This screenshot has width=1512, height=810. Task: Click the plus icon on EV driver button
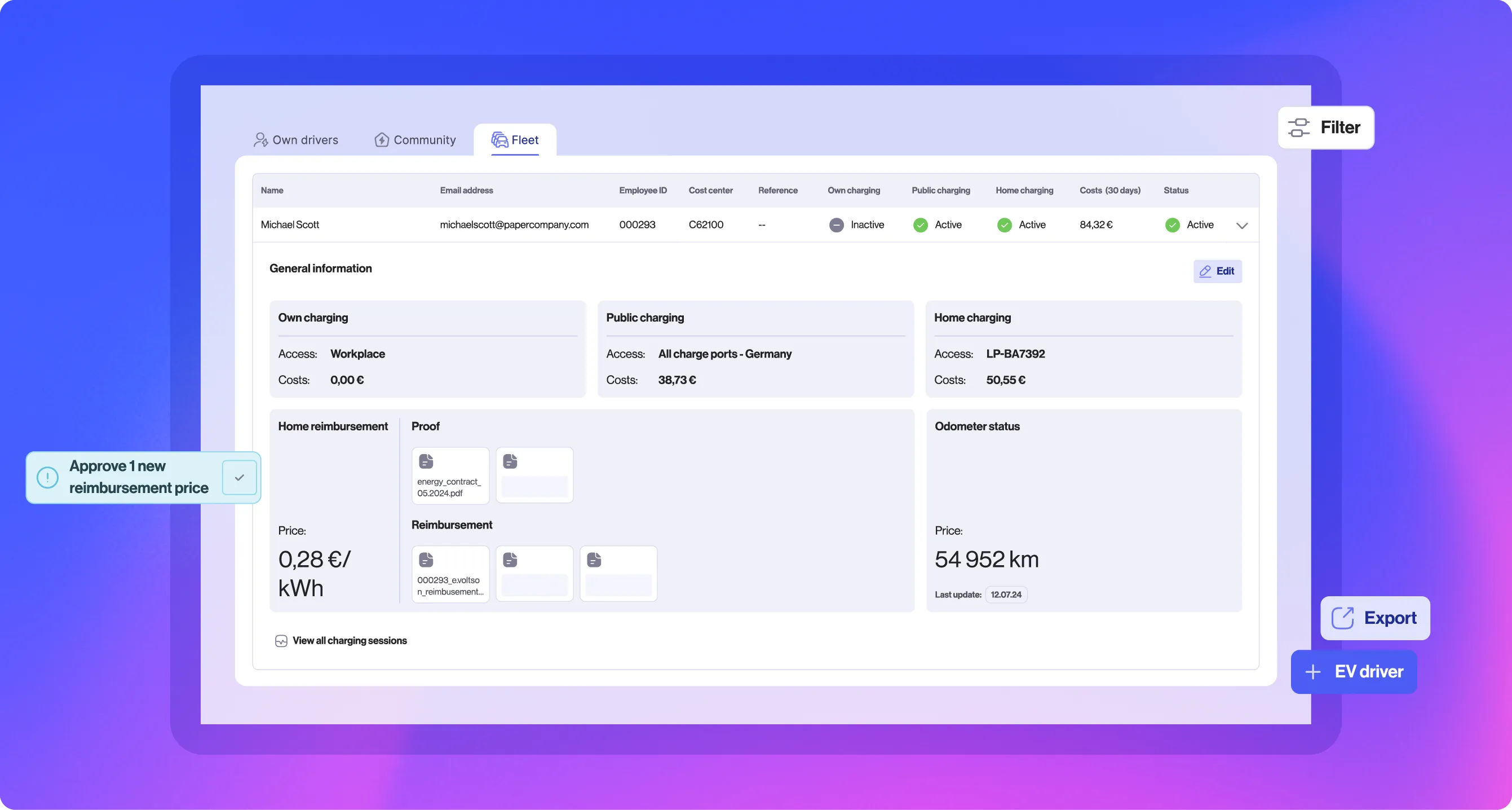tap(1312, 671)
